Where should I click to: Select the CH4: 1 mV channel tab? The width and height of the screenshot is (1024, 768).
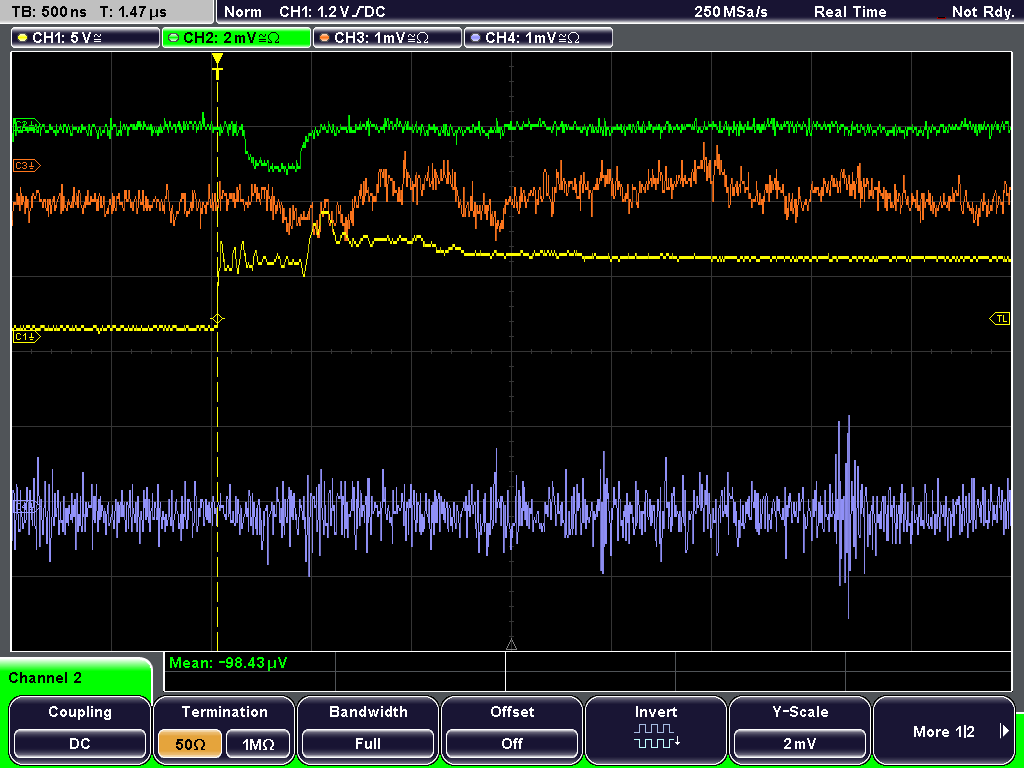click(x=538, y=38)
